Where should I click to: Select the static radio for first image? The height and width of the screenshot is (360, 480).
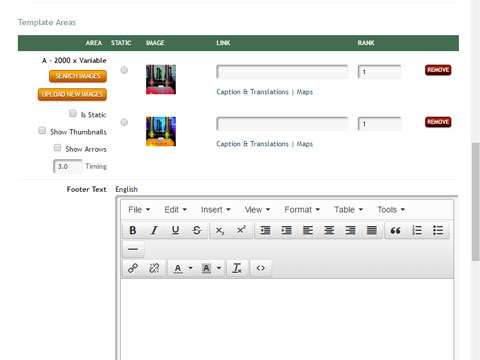(x=124, y=70)
